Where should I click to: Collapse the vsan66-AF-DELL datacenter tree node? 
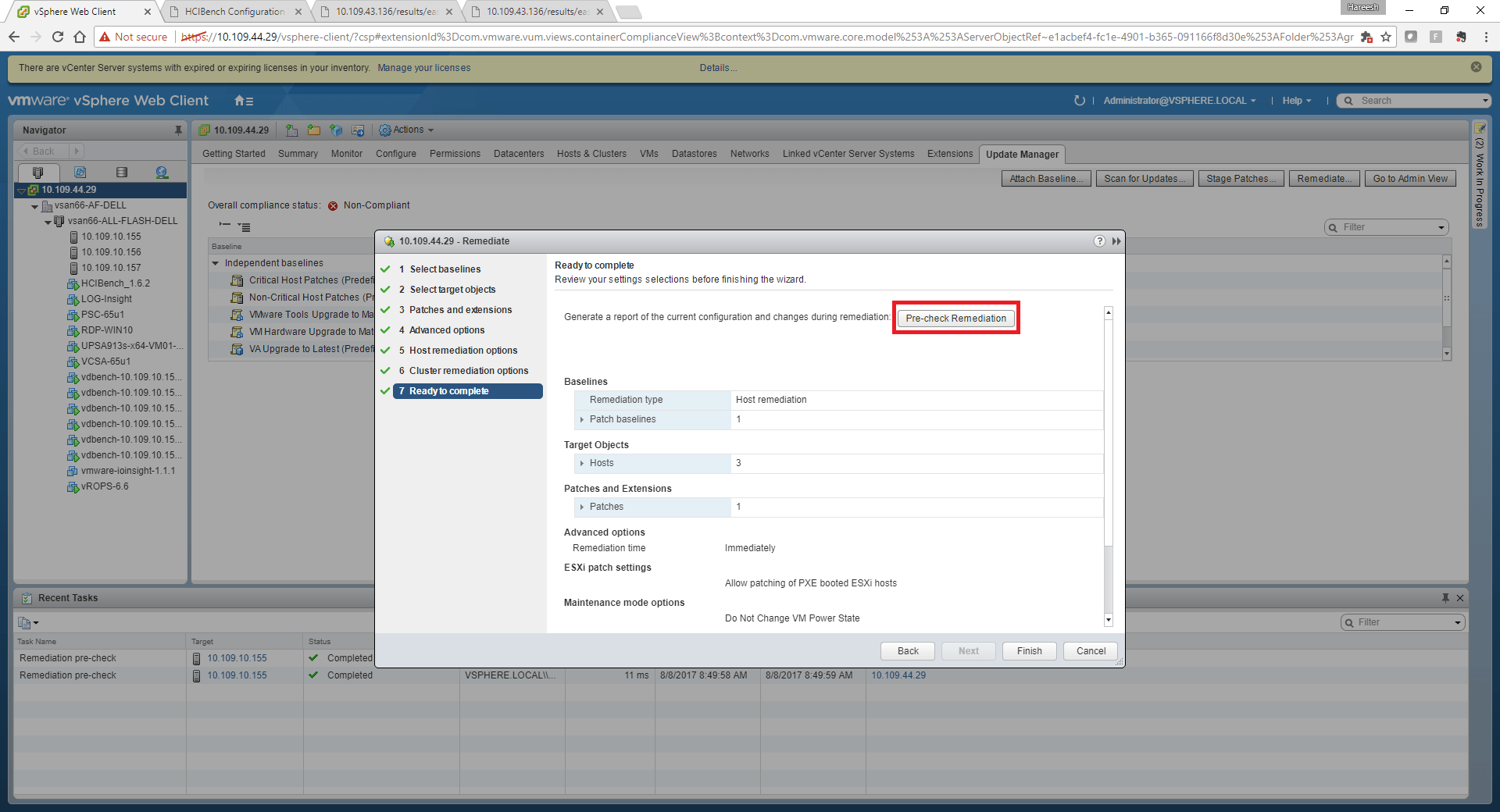tap(34, 206)
